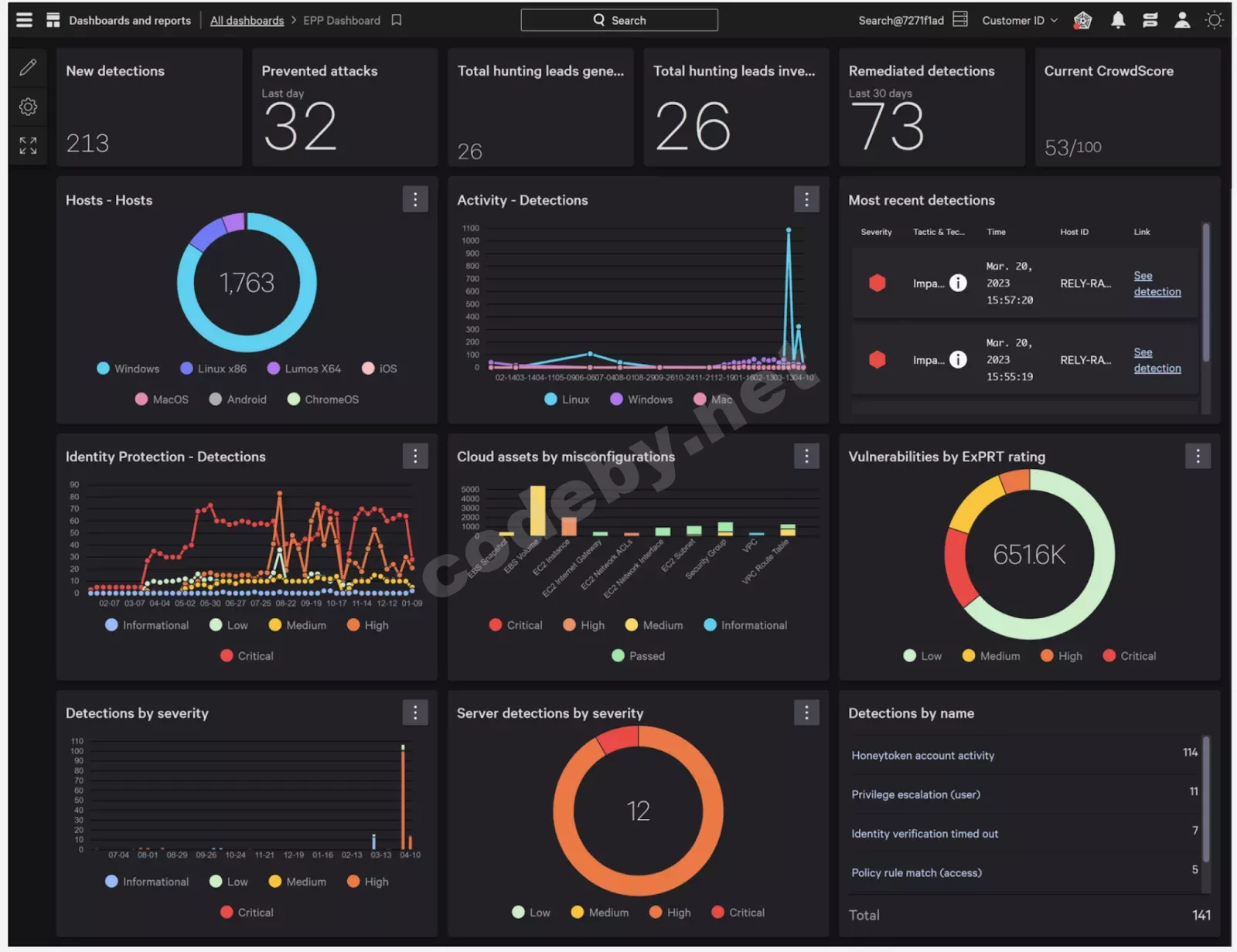Open the Prevented attacks card showing 32
The image size is (1237, 952).
pos(345,107)
